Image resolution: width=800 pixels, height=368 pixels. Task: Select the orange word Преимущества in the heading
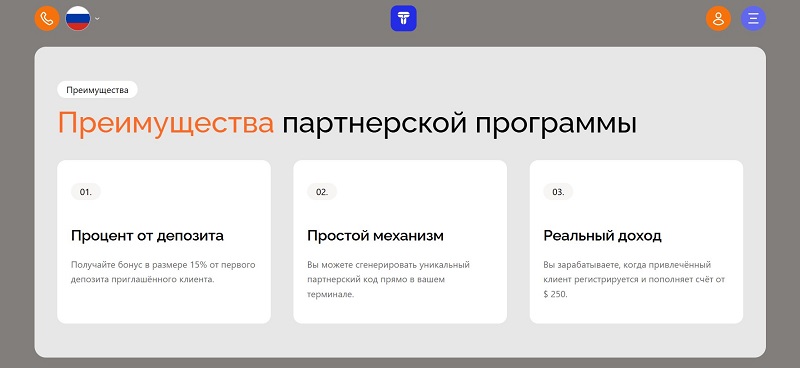coord(166,124)
